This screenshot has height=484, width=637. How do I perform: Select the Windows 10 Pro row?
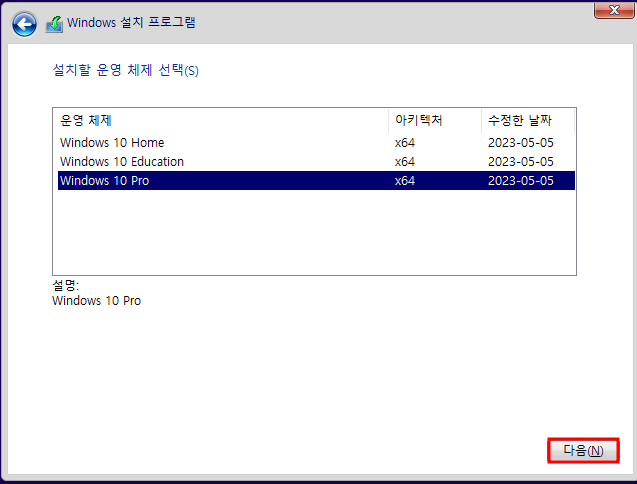point(316,180)
